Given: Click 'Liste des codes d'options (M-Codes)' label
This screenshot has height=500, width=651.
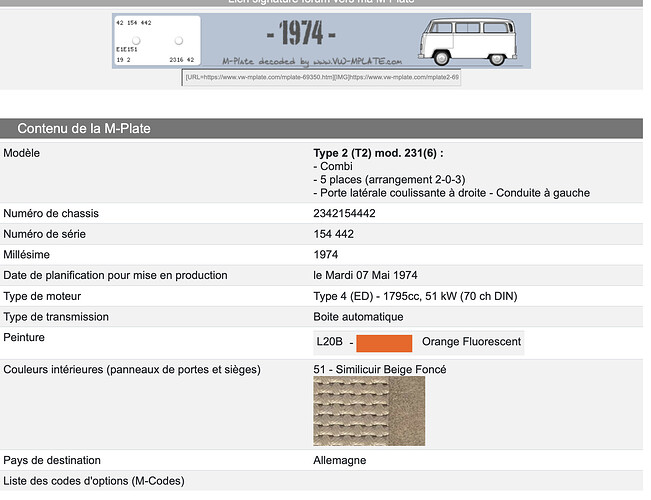Looking at the screenshot, I should coord(94,481).
